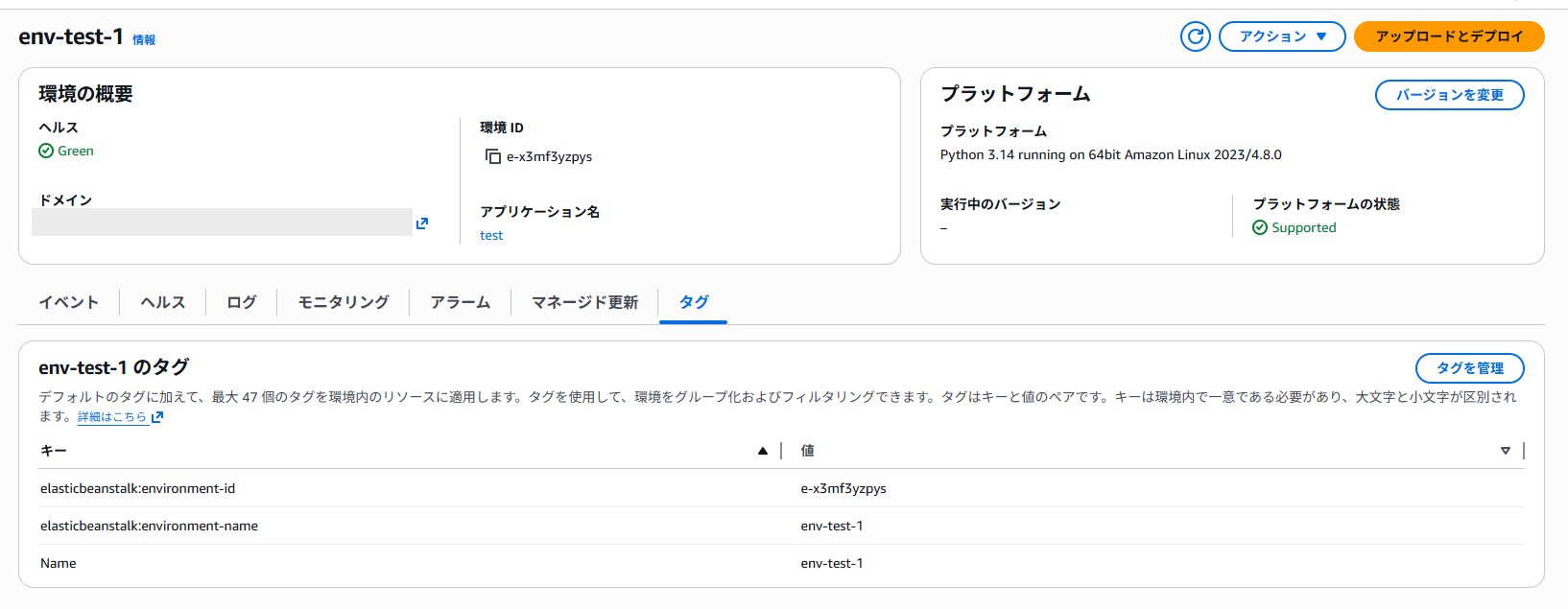Click the Supported platform status text
The image size is (1568, 609).
[x=1304, y=227]
